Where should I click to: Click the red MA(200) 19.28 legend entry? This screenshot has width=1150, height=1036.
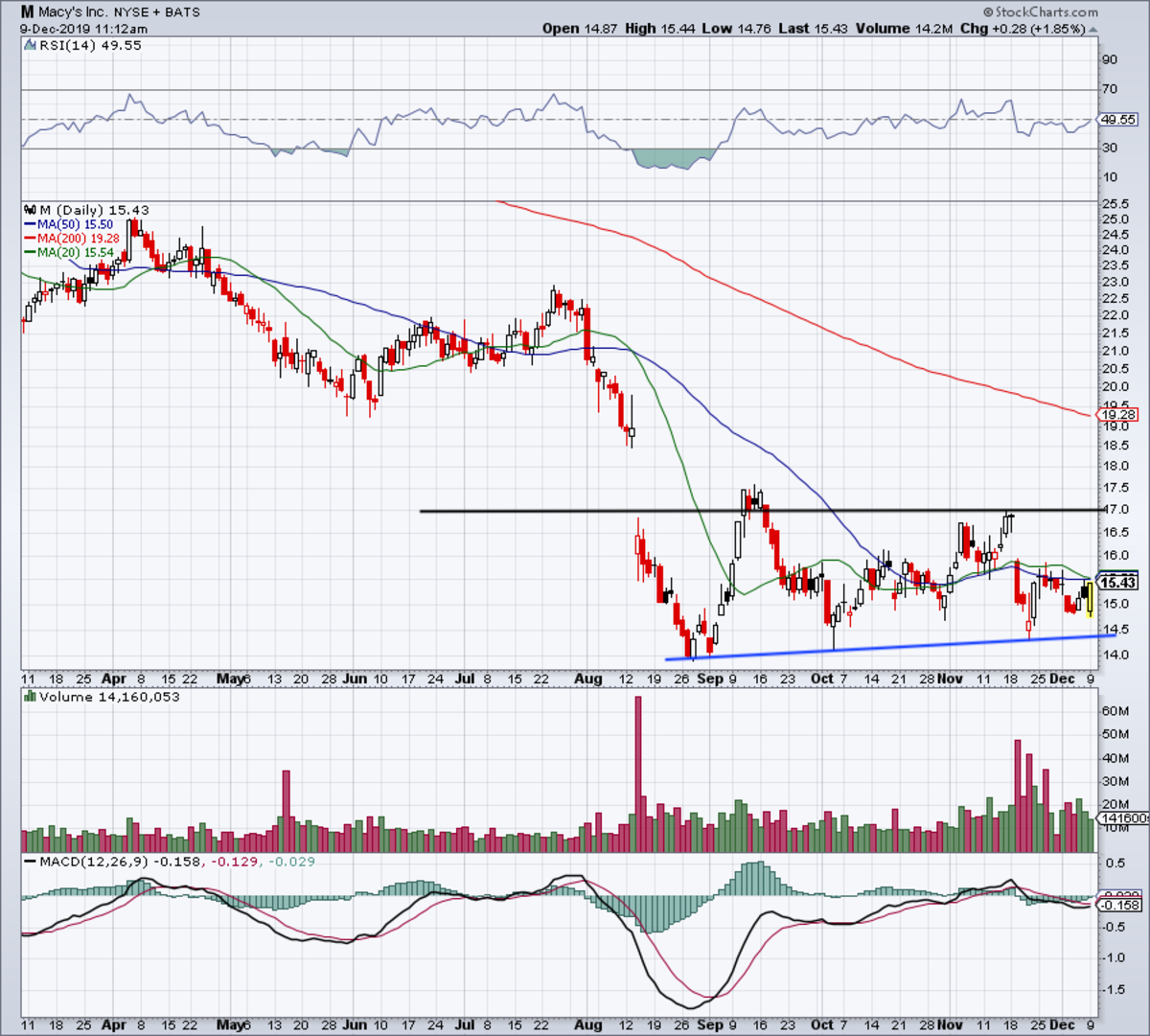[x=73, y=238]
